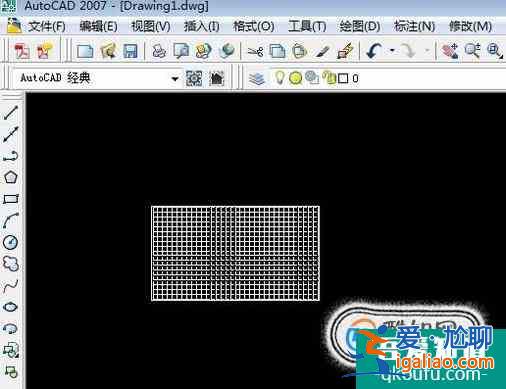Click the Copy icon
The width and height of the screenshot is (506, 389).
click(277, 51)
